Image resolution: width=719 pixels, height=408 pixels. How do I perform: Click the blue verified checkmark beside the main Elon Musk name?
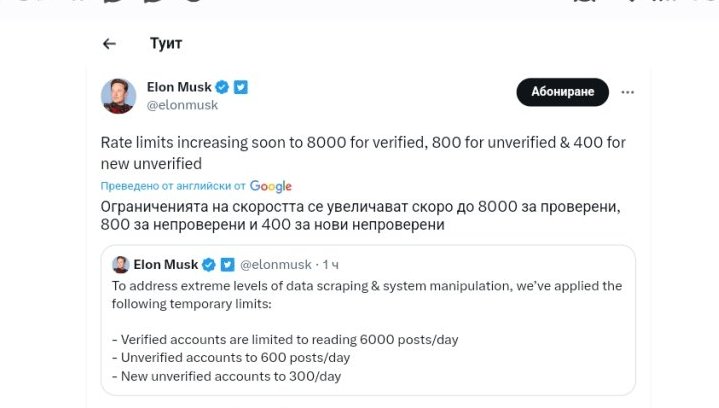click(x=223, y=87)
